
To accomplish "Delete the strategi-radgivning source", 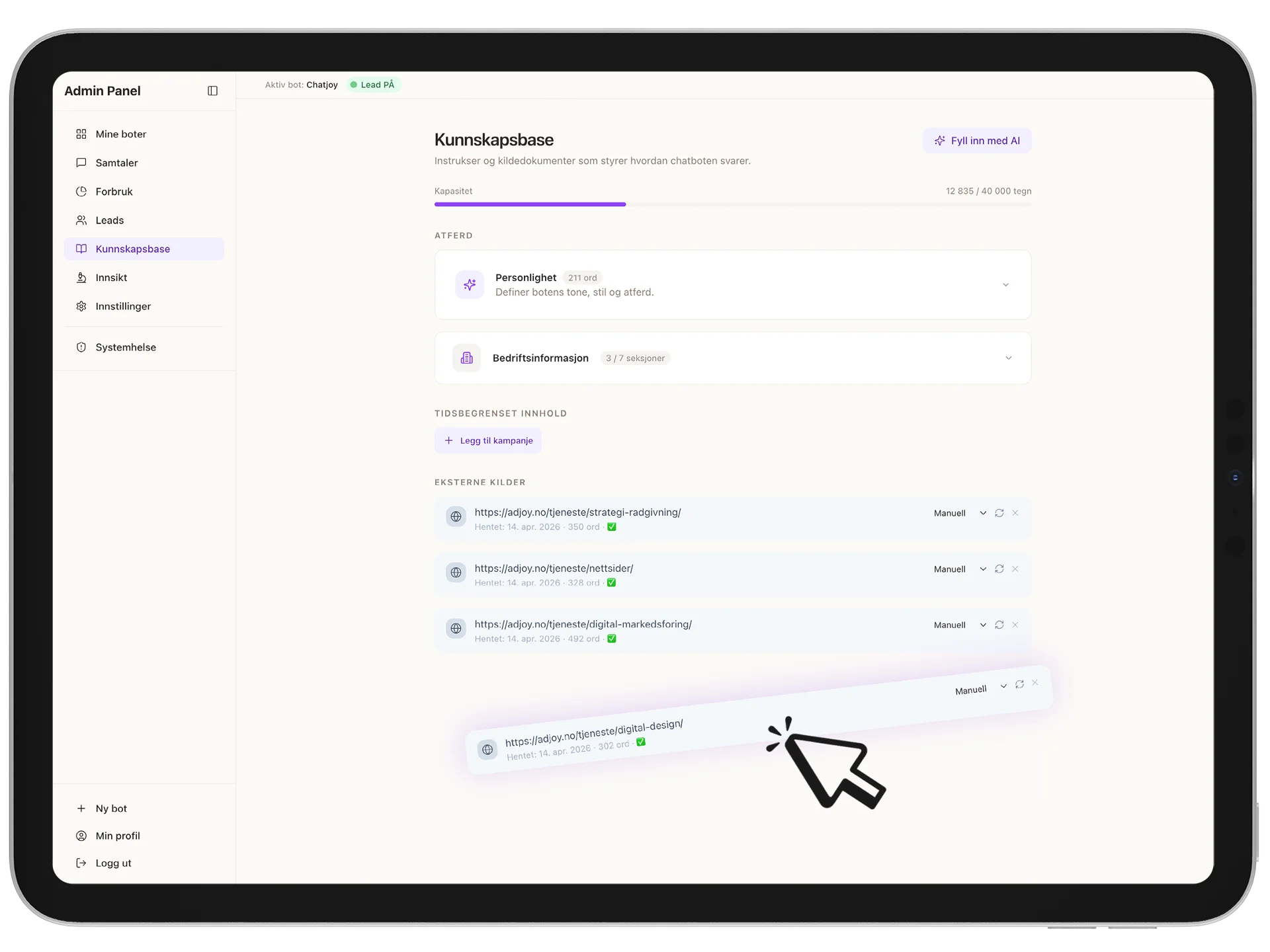I will [x=1015, y=513].
